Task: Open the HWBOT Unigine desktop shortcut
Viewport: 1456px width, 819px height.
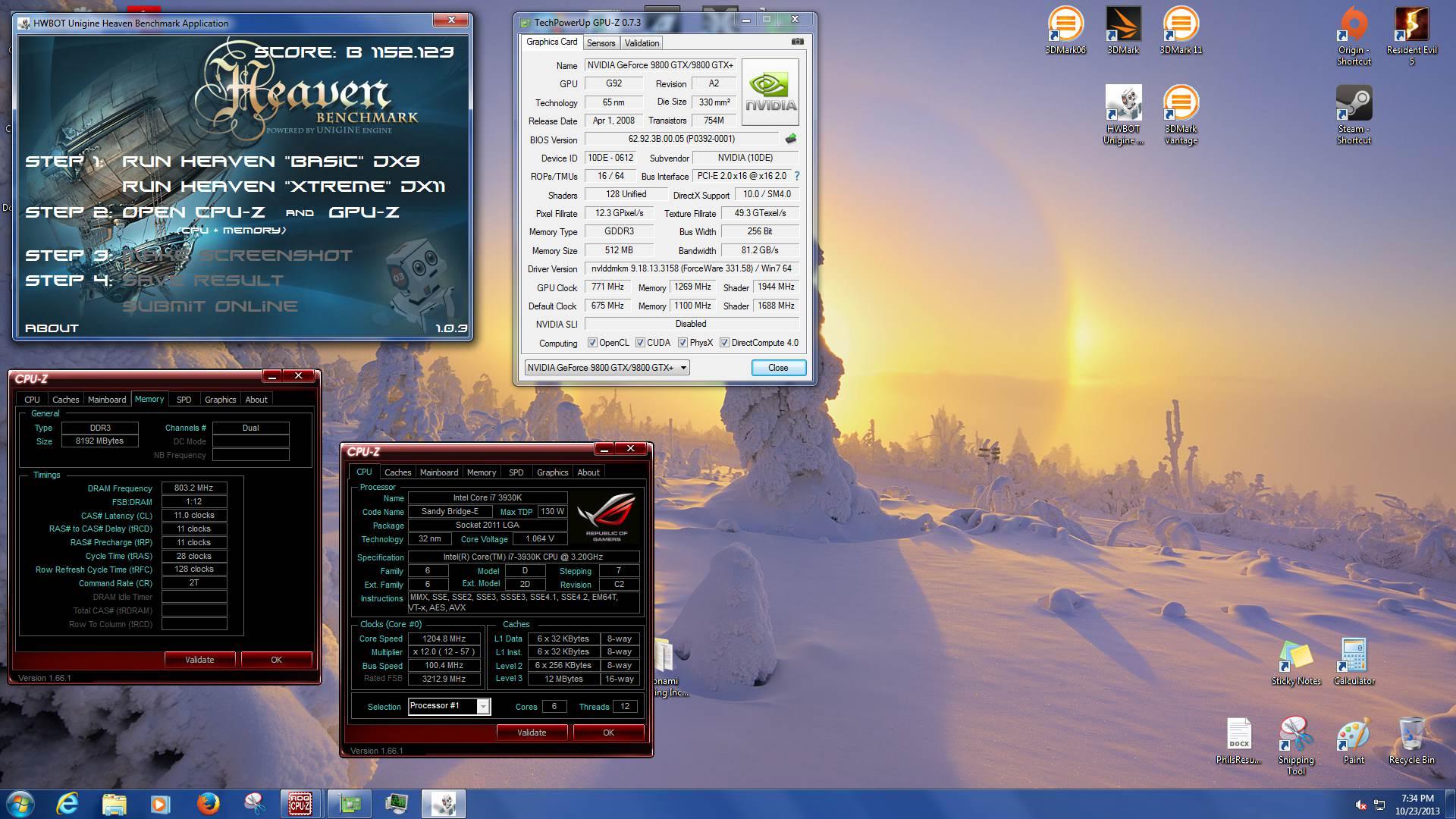Action: [x=1123, y=115]
